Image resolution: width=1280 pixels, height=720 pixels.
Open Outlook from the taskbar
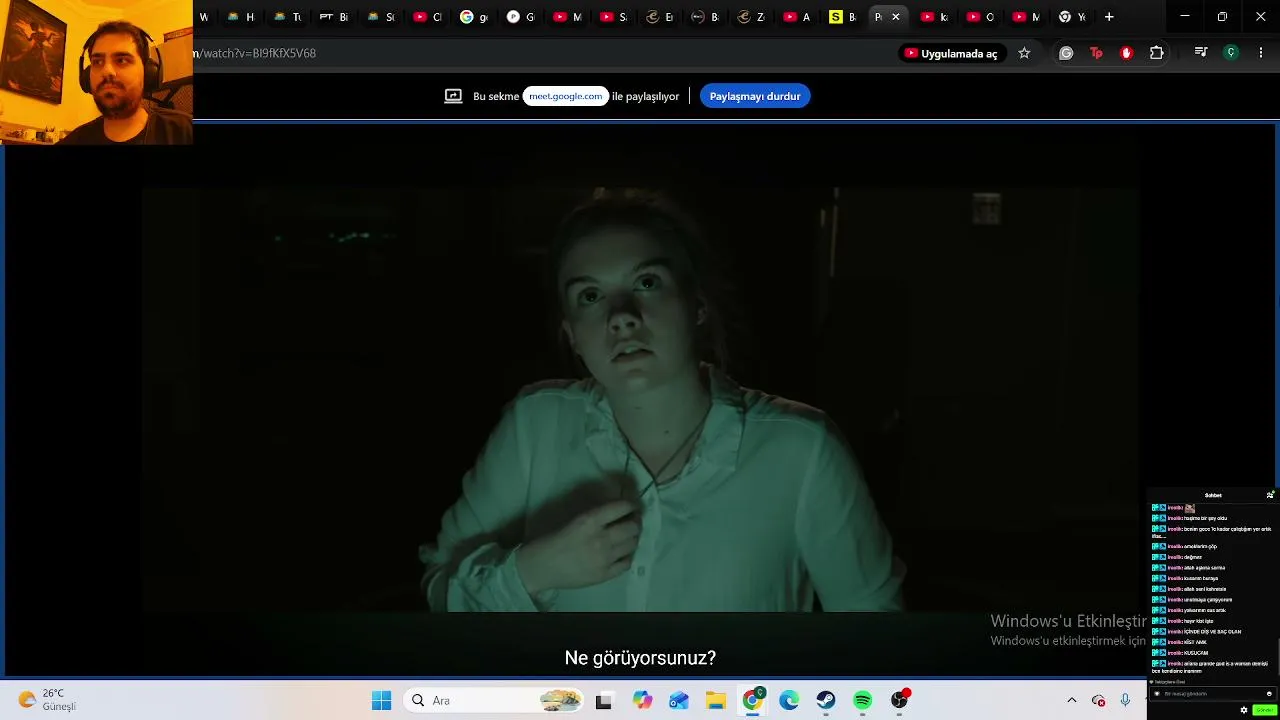point(679,701)
